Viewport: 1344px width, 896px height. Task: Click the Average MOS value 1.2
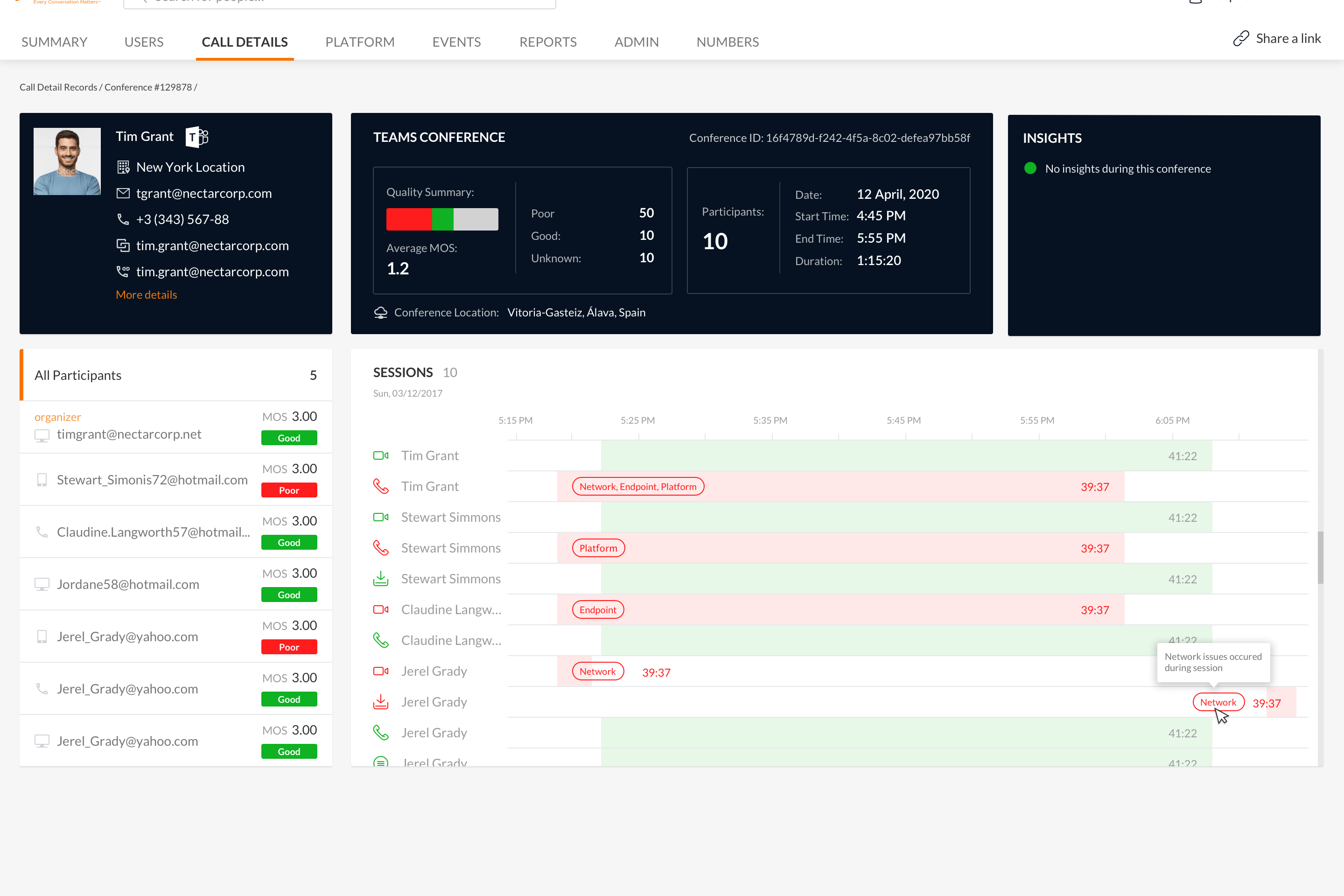point(398,268)
